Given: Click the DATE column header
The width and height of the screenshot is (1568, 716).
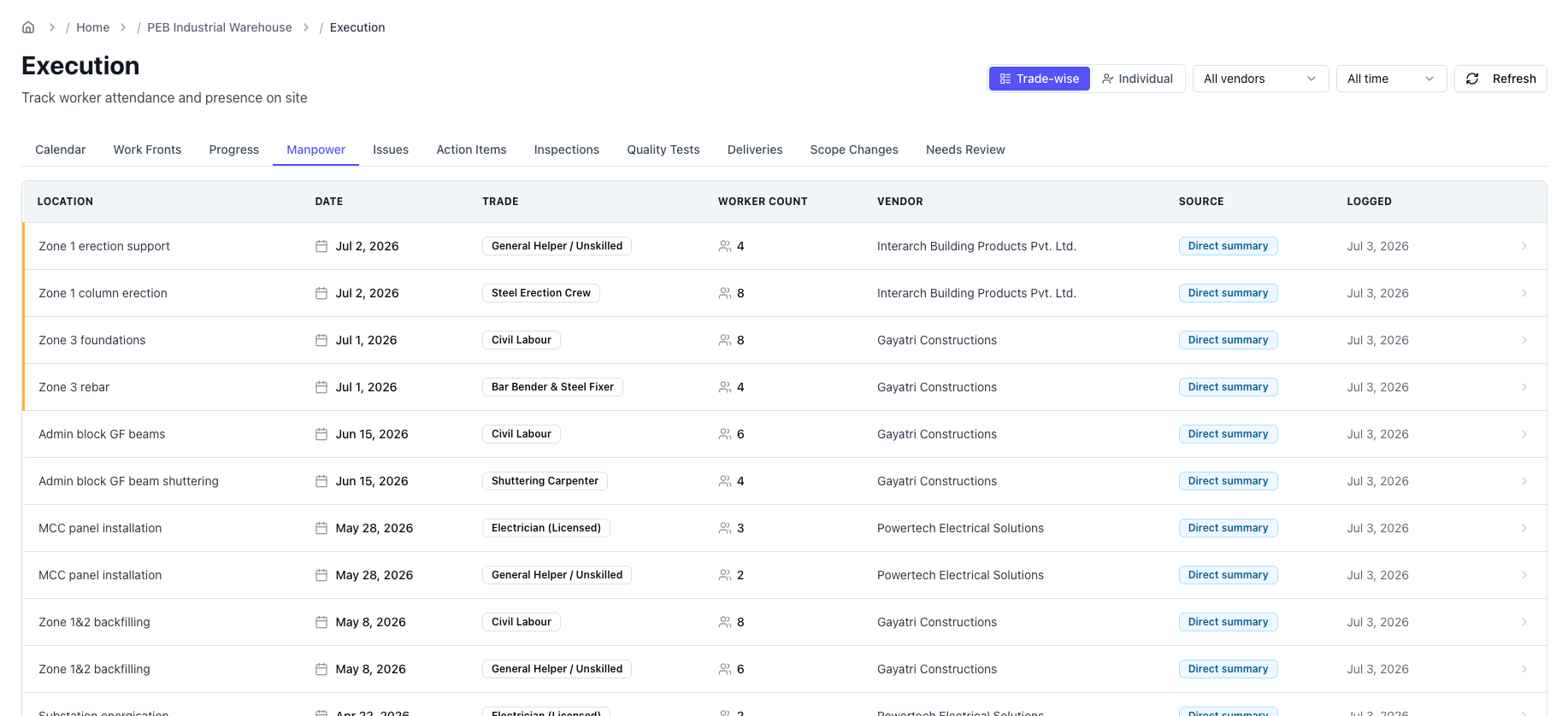Looking at the screenshot, I should (x=329, y=202).
